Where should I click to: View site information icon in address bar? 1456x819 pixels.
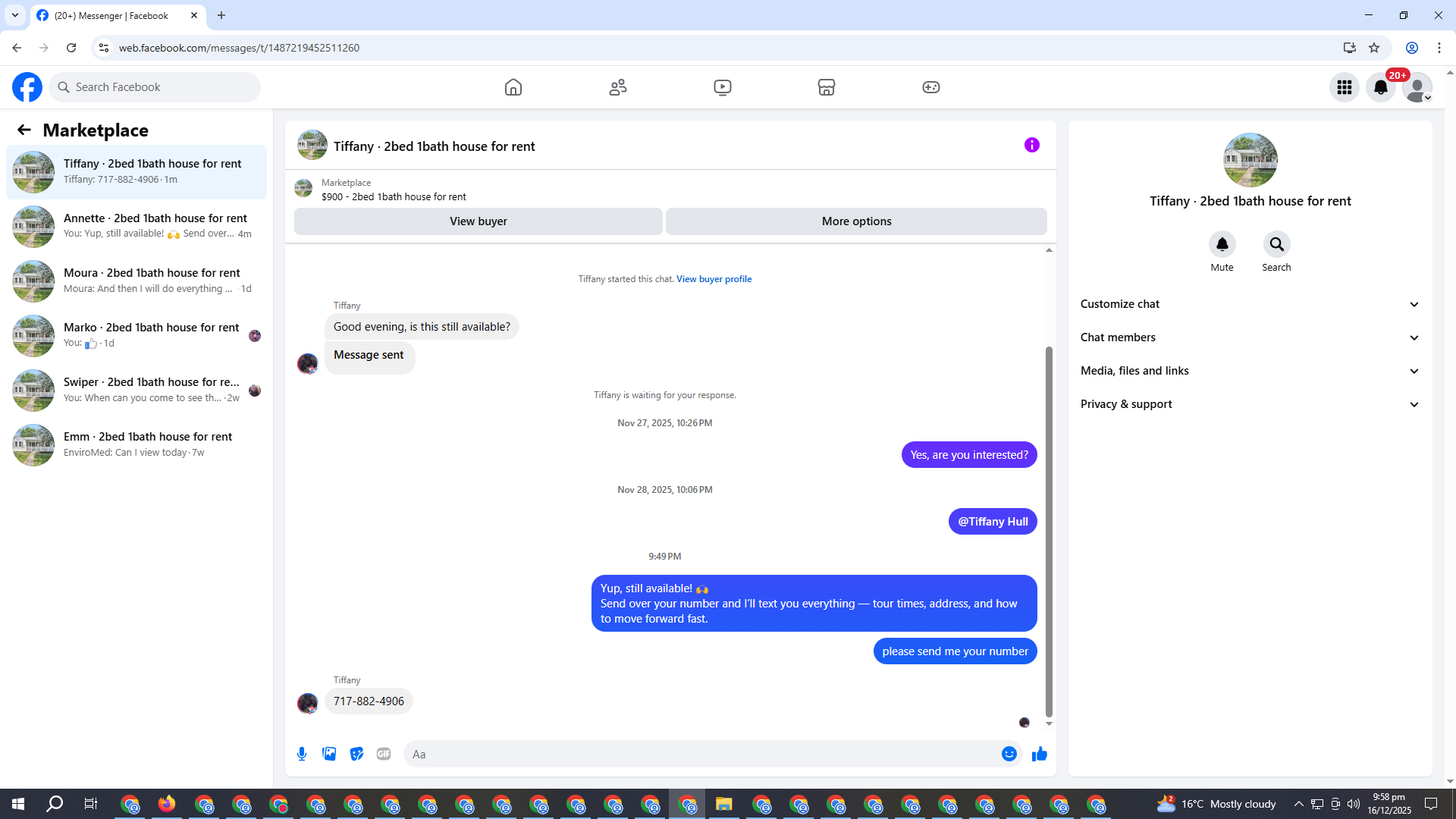tap(104, 48)
